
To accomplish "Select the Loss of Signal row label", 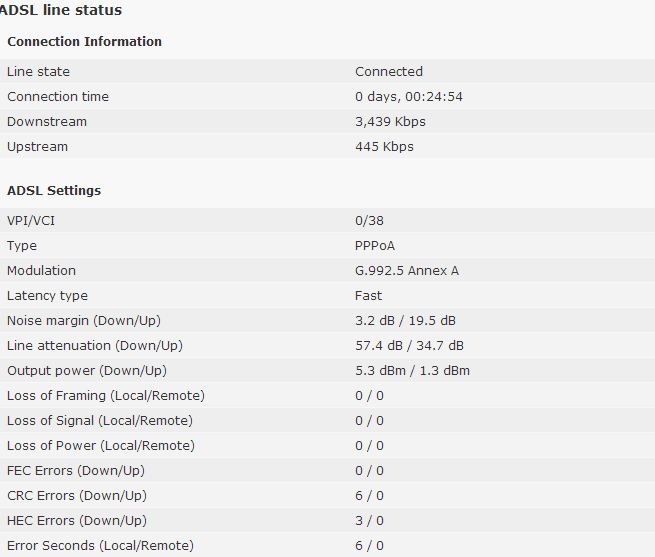I will (x=100, y=420).
